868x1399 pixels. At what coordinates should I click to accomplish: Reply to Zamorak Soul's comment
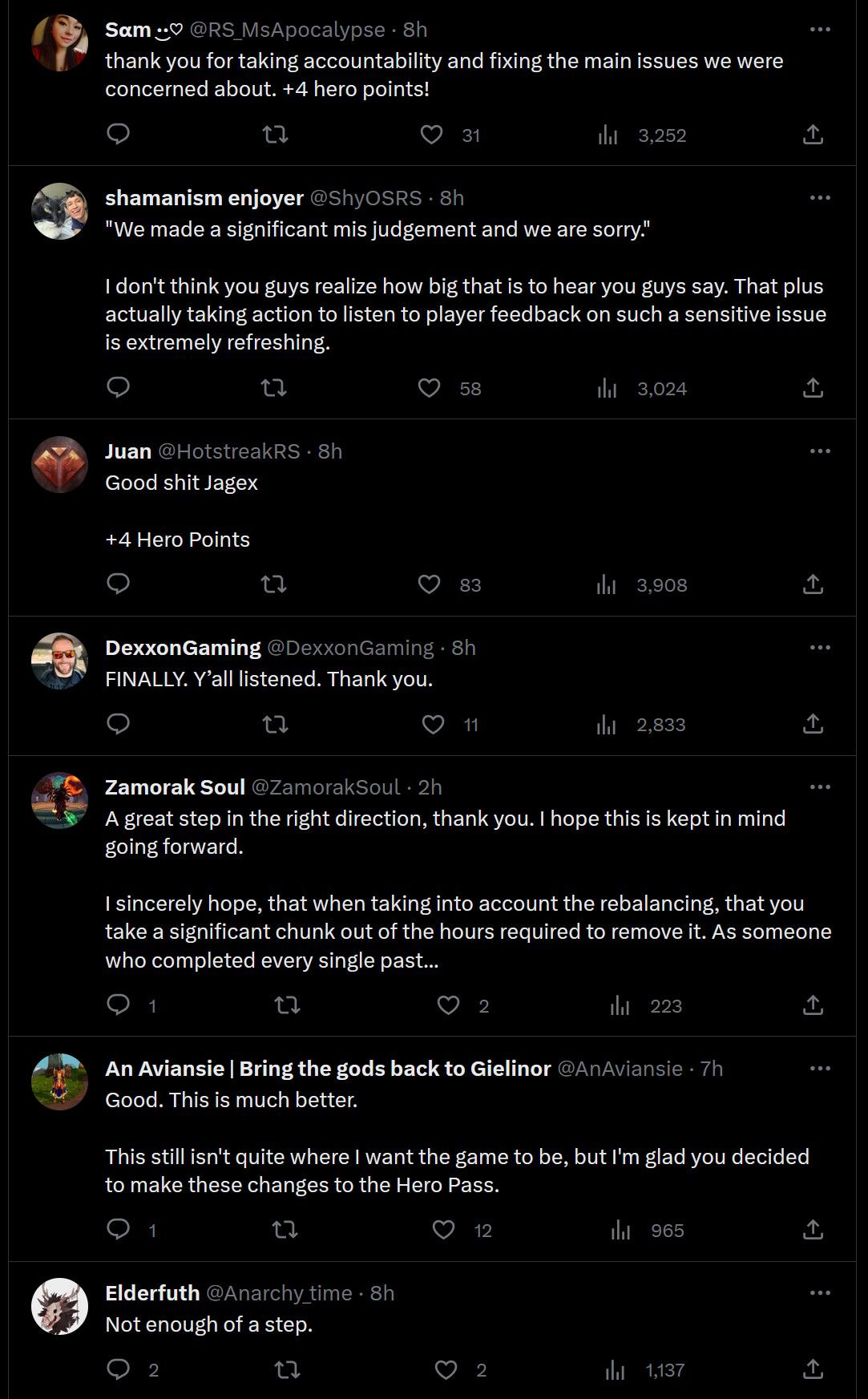119,1005
